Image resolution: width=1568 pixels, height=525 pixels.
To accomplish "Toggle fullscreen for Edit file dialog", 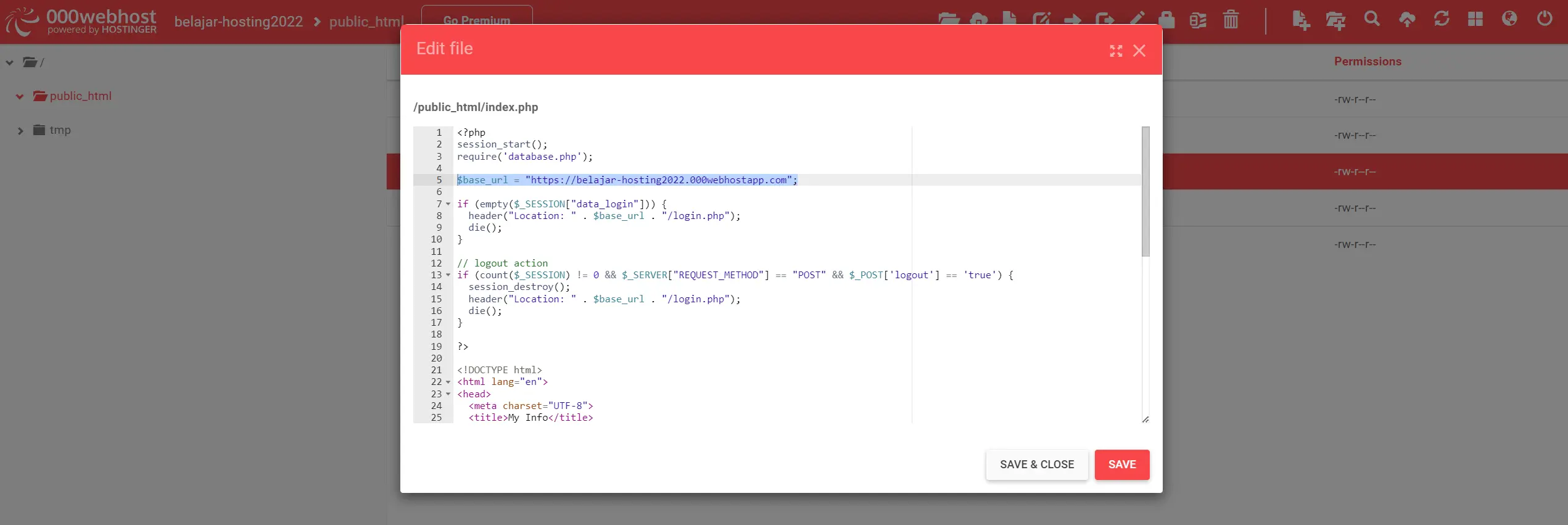I will tap(1116, 51).
